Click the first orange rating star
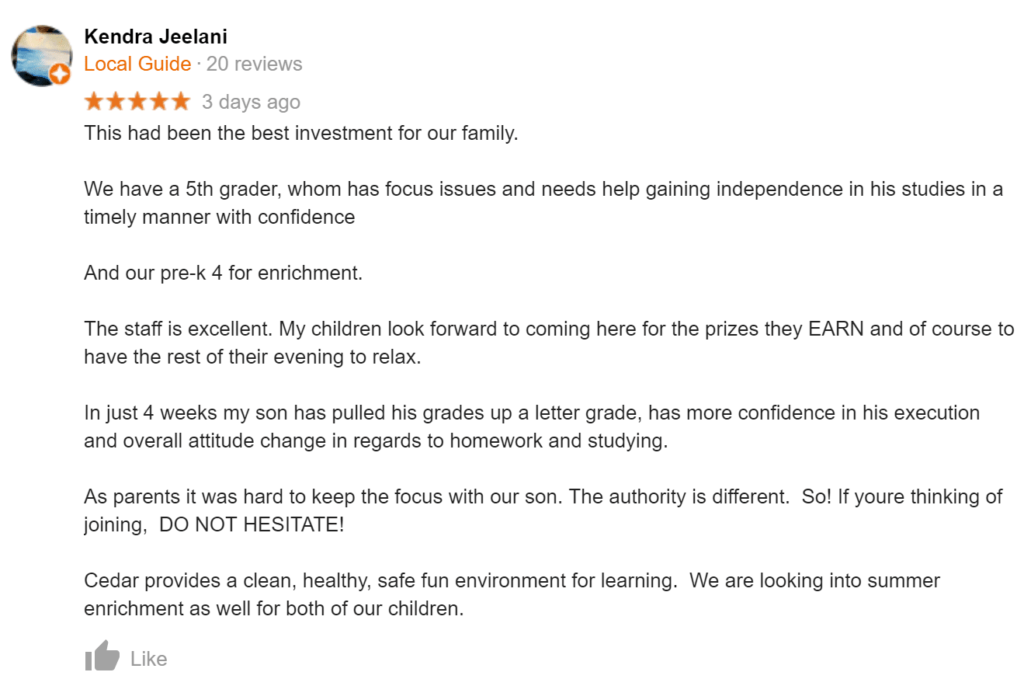 tap(95, 101)
